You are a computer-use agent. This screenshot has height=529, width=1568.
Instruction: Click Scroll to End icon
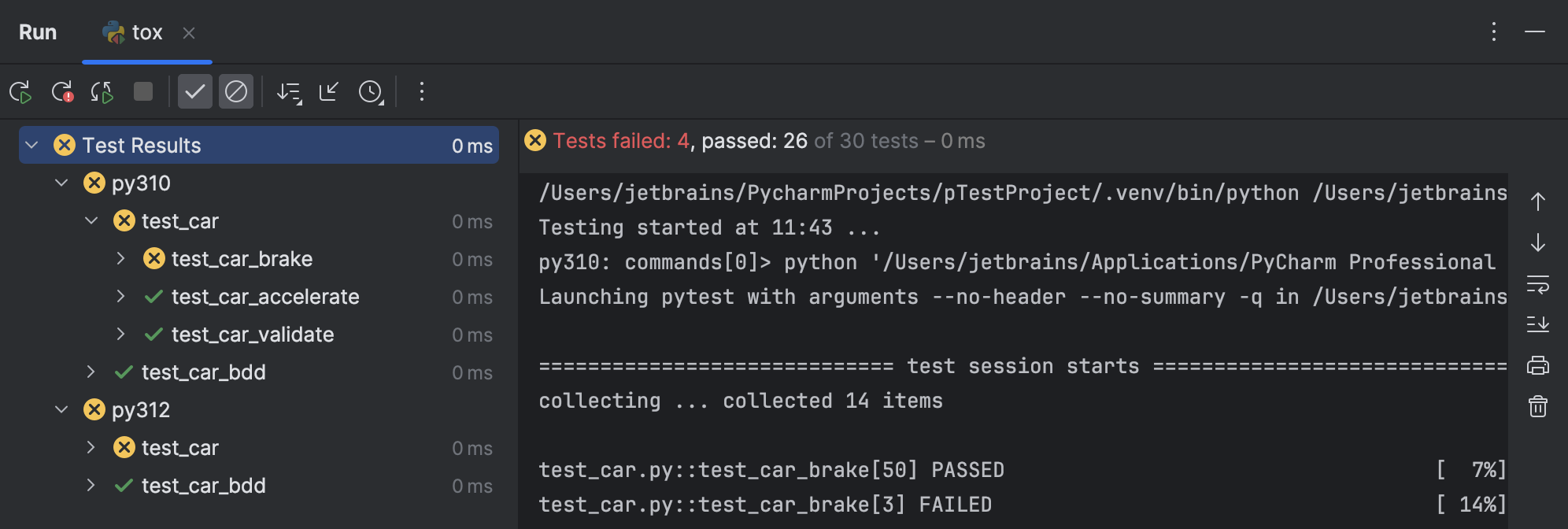coord(1537,324)
